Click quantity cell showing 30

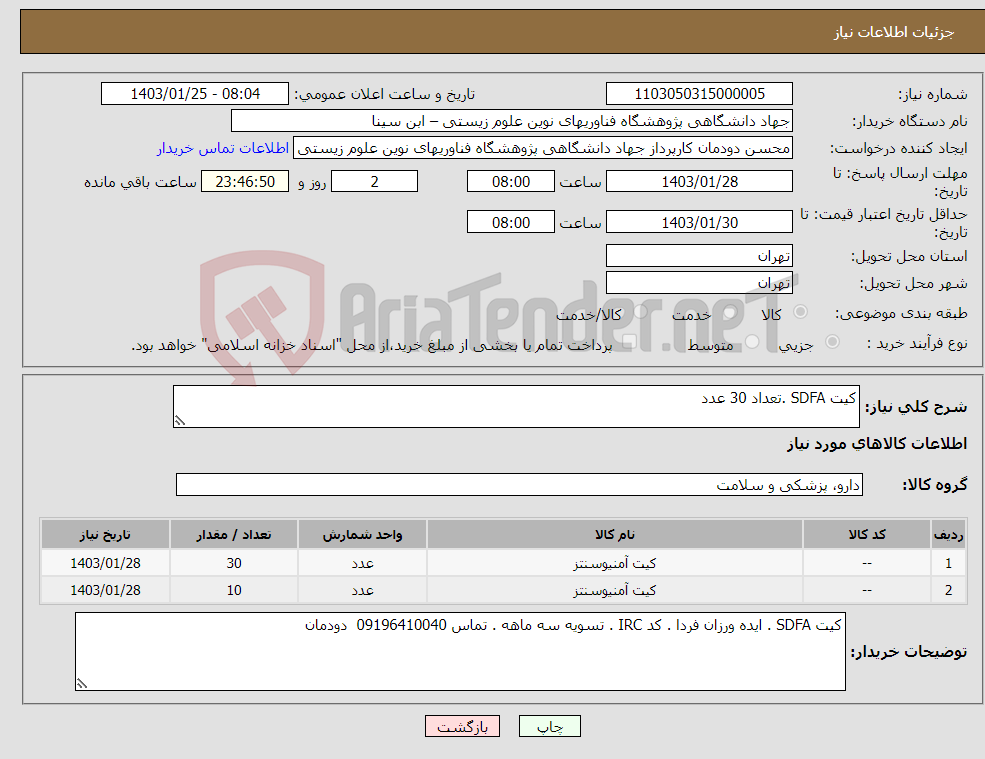234,564
